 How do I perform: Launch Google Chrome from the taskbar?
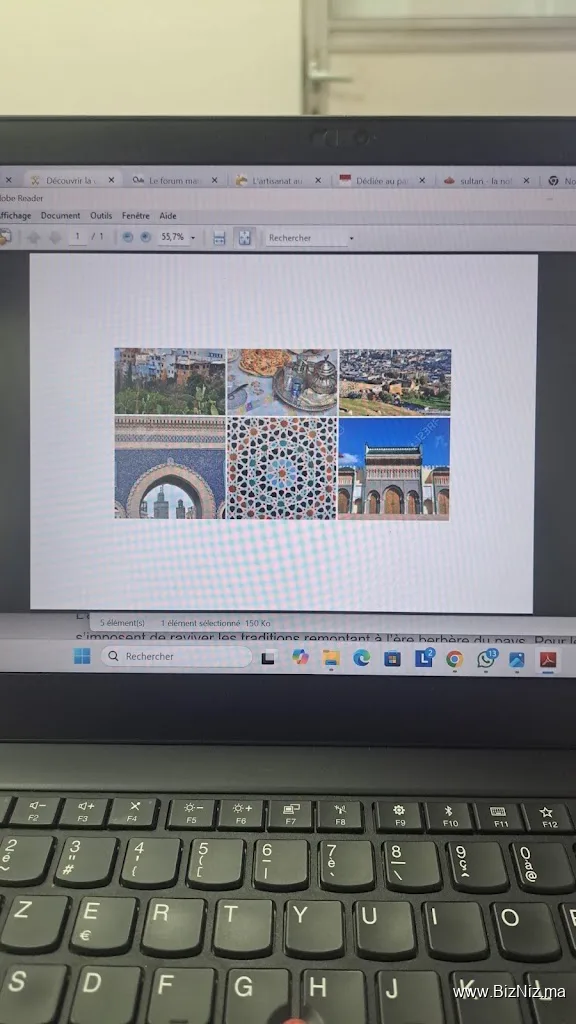[x=455, y=659]
